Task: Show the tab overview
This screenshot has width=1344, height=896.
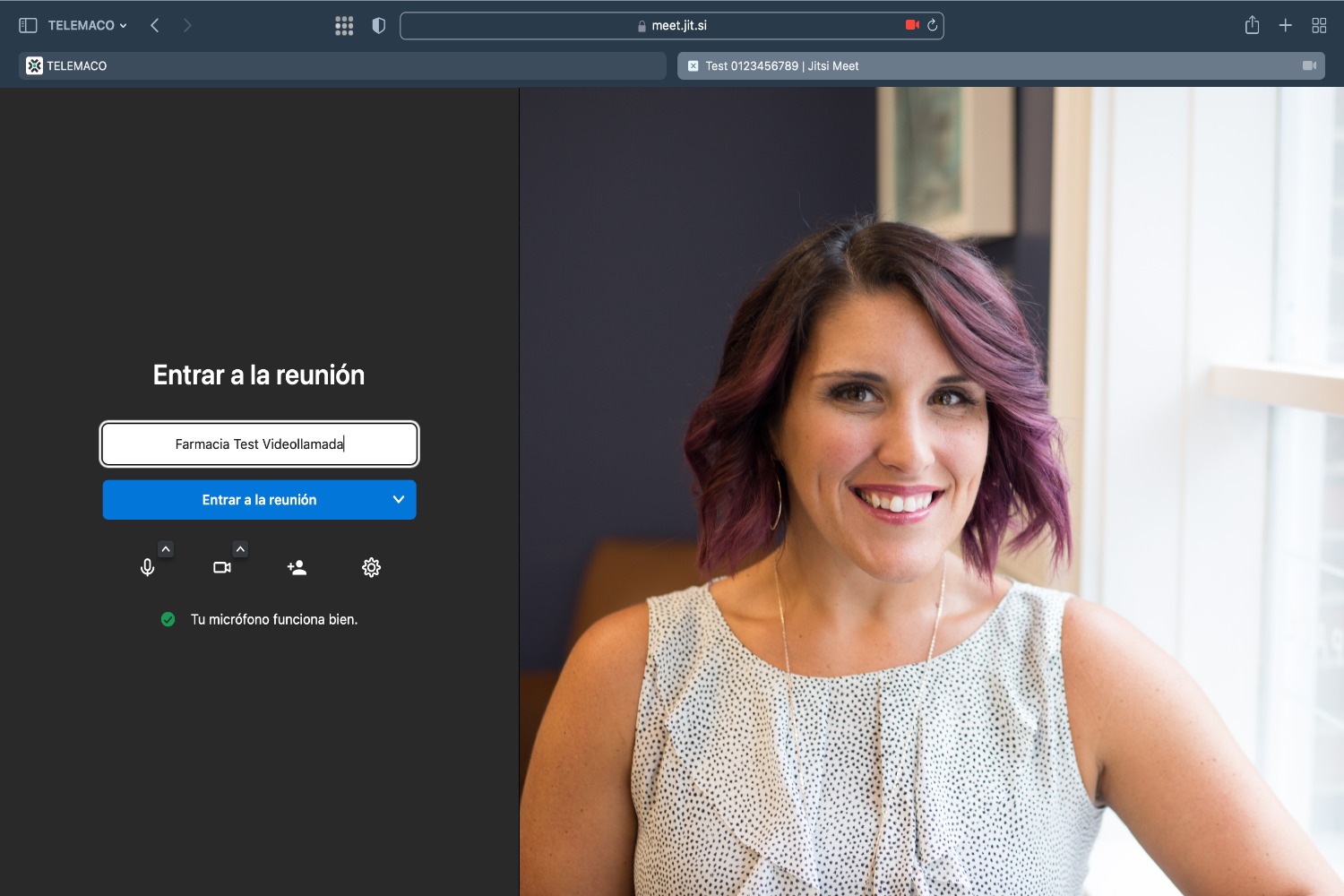Action: coord(1319,26)
